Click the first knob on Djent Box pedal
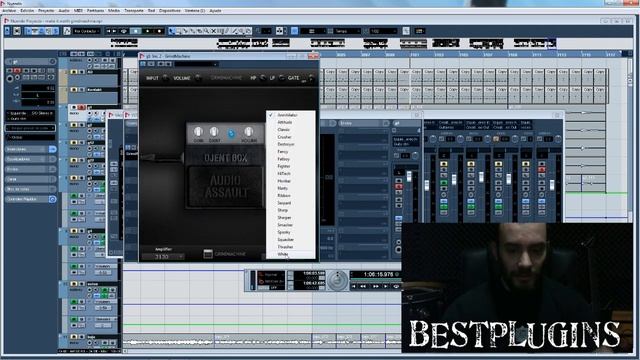This screenshot has width=640, height=360. click(198, 132)
